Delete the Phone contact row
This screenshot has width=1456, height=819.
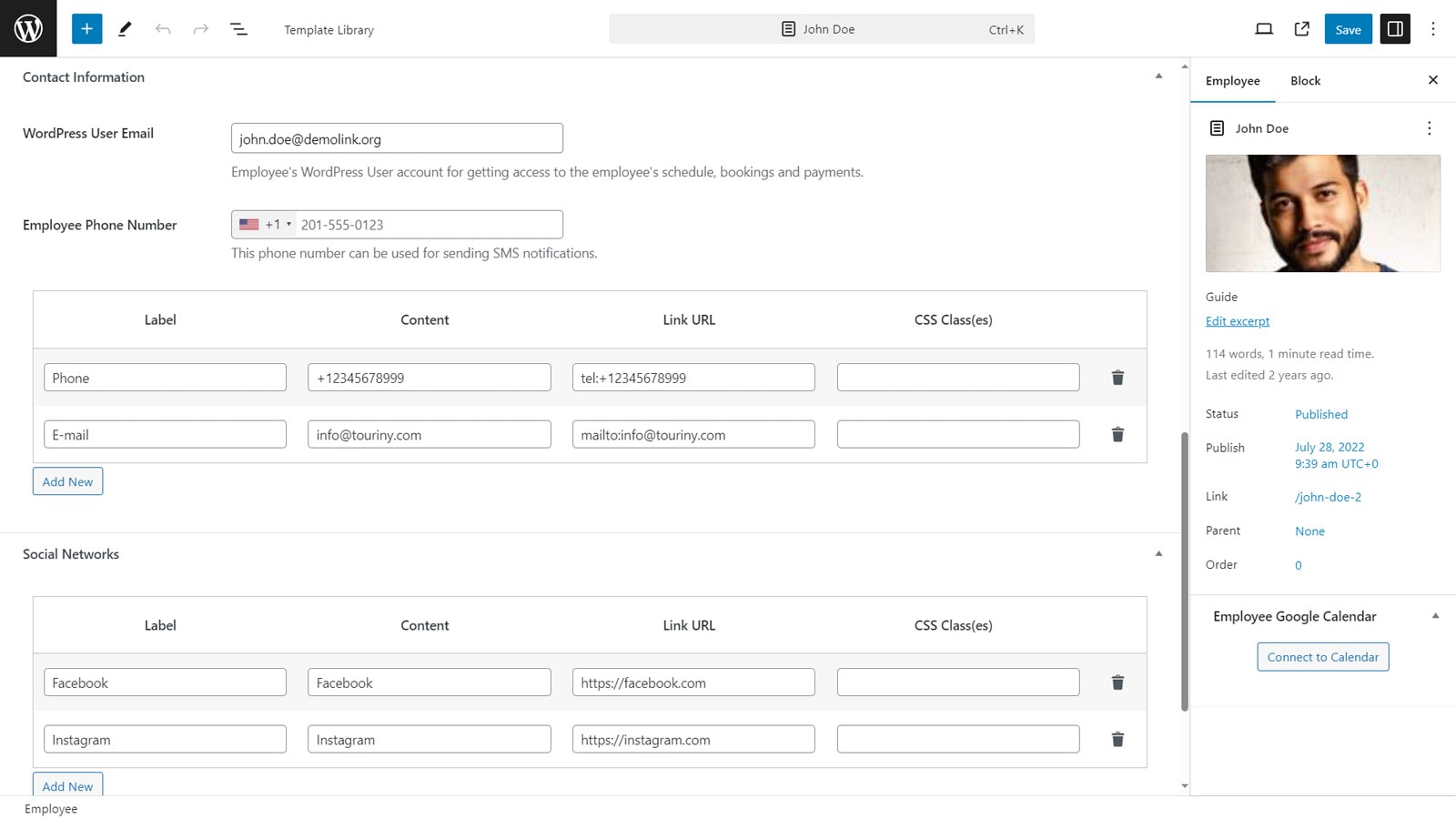click(1117, 378)
